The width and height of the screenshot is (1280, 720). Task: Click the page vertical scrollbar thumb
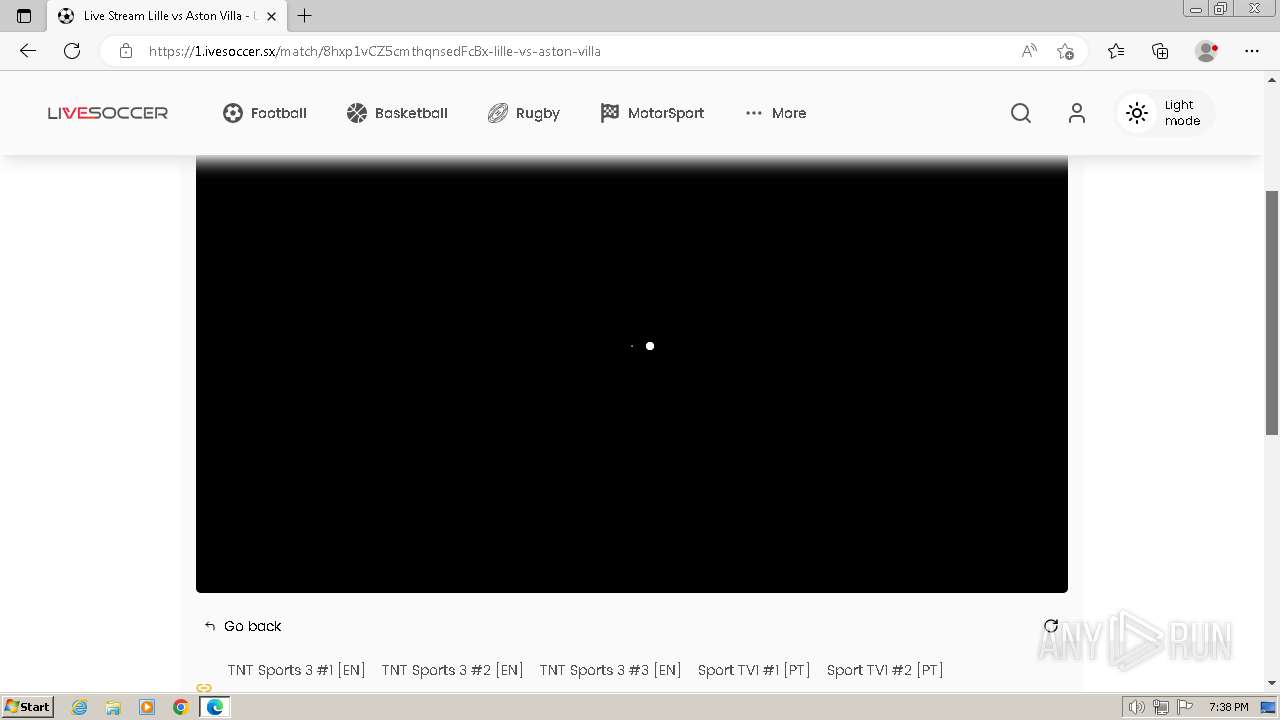tap(1272, 312)
